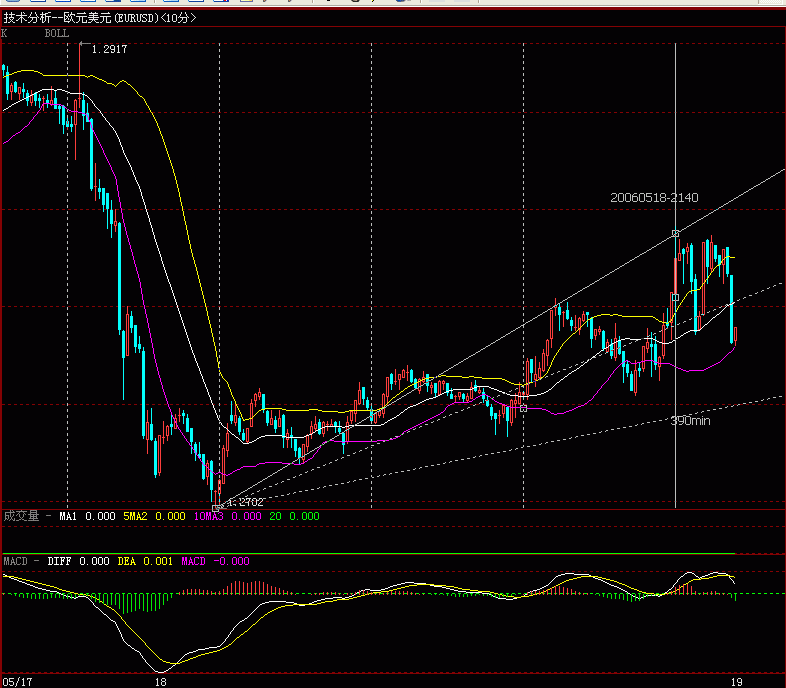Click the 390min duration label
The image size is (786, 688).
pyautogui.click(x=690, y=421)
